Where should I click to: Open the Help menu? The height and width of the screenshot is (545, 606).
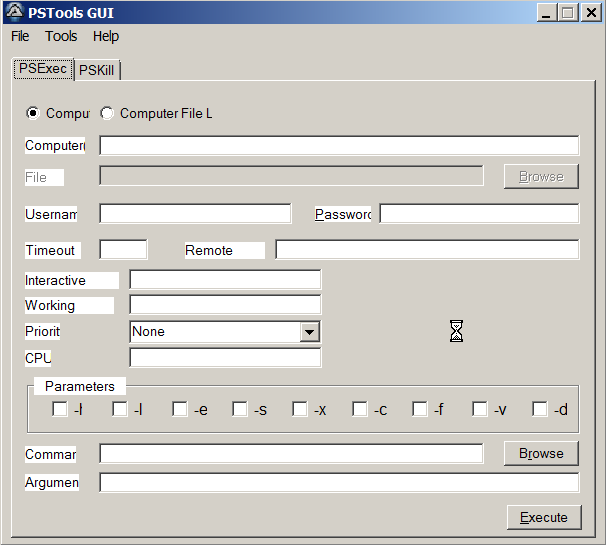coord(106,36)
